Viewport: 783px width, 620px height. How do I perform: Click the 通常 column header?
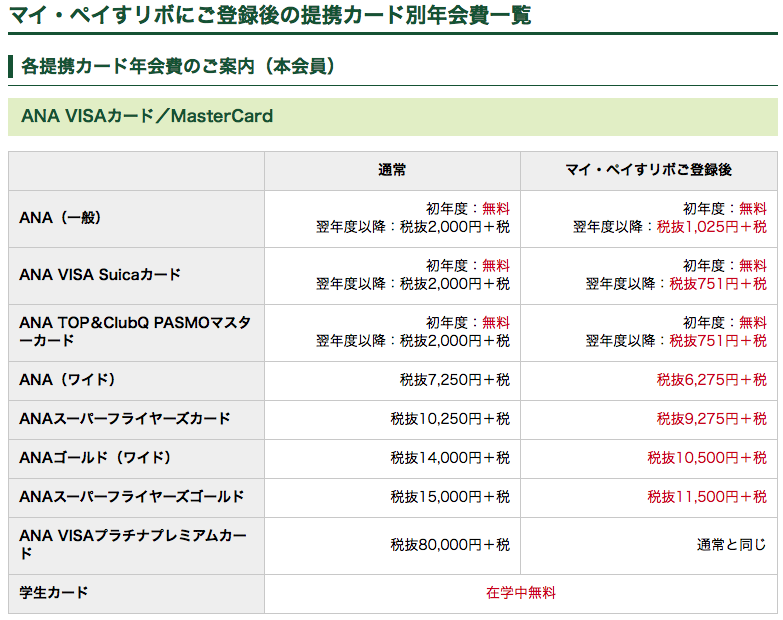pyautogui.click(x=392, y=170)
